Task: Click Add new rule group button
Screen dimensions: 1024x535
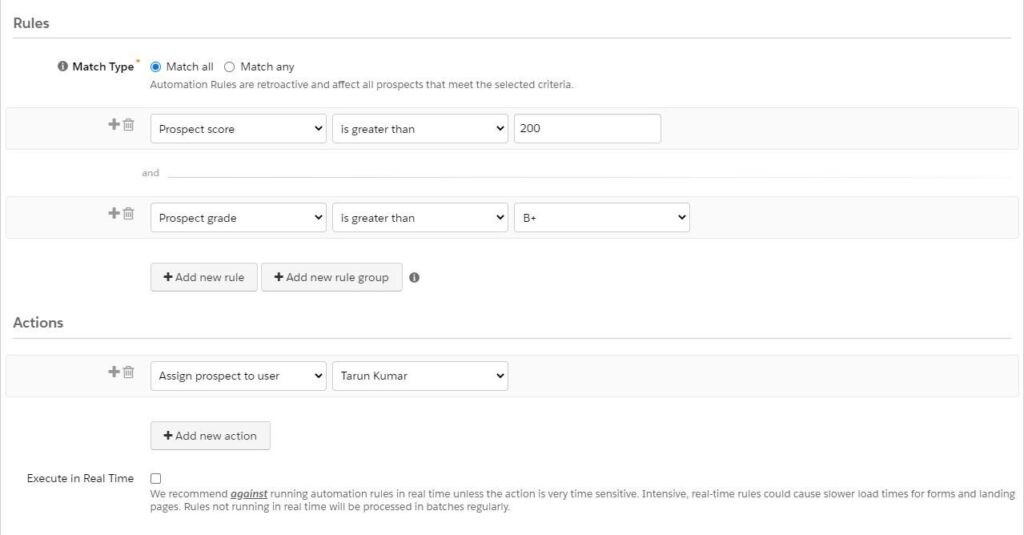Action: (x=332, y=277)
